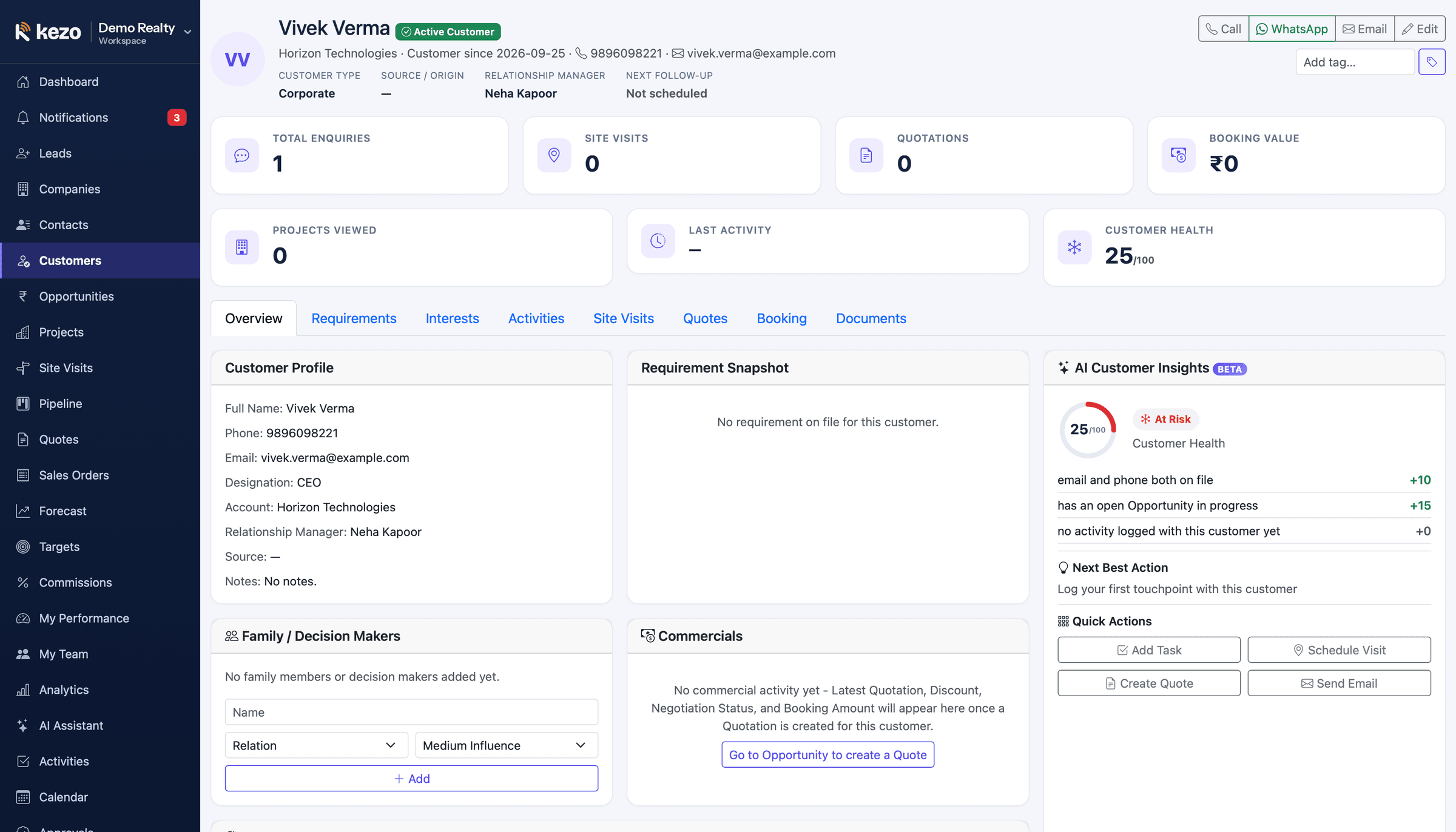
Task: Open Commissions in the sidebar
Action: [x=100, y=583]
